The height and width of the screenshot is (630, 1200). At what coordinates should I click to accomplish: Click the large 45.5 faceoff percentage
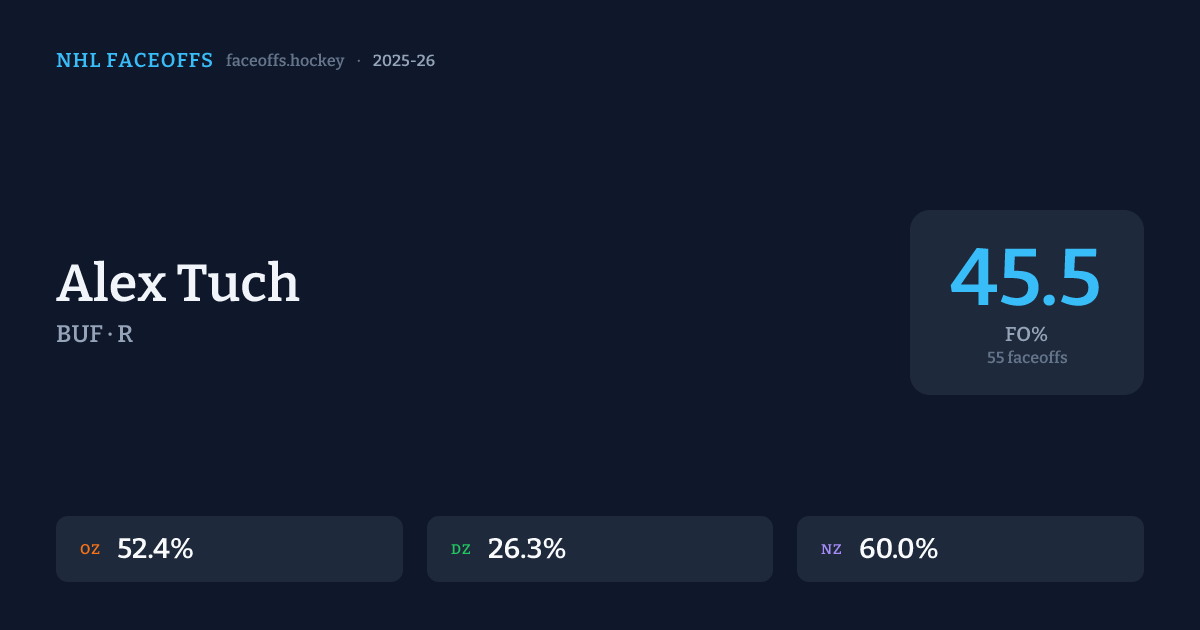pos(1025,279)
